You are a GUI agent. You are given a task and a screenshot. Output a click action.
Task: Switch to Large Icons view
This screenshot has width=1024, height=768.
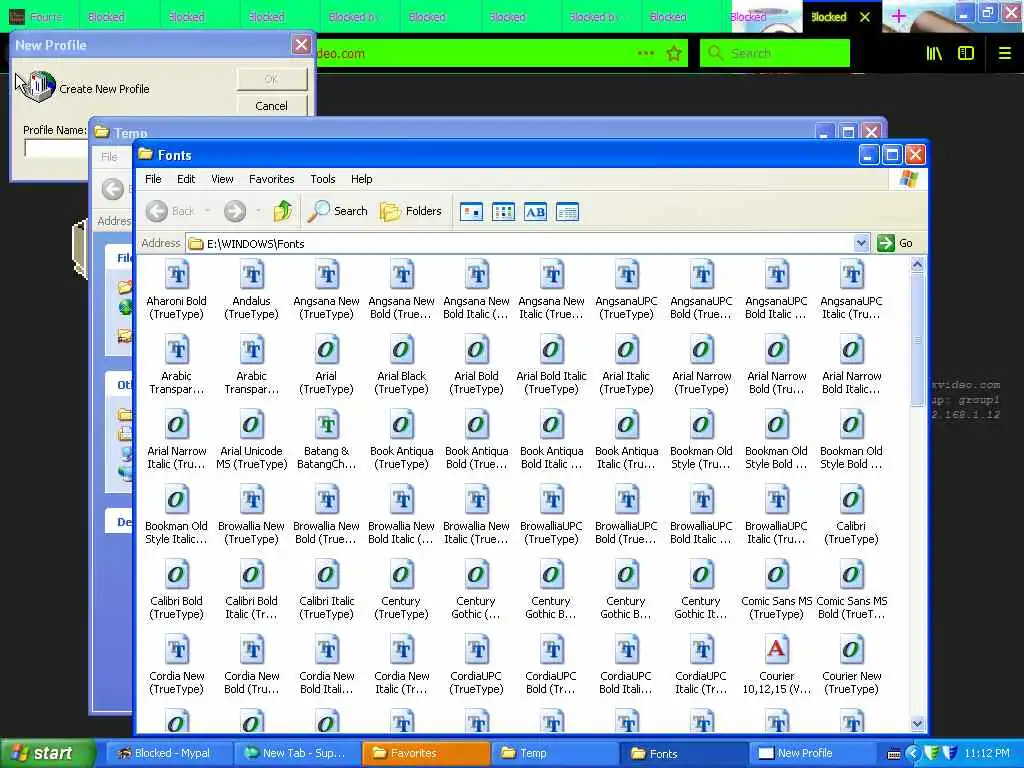472,212
